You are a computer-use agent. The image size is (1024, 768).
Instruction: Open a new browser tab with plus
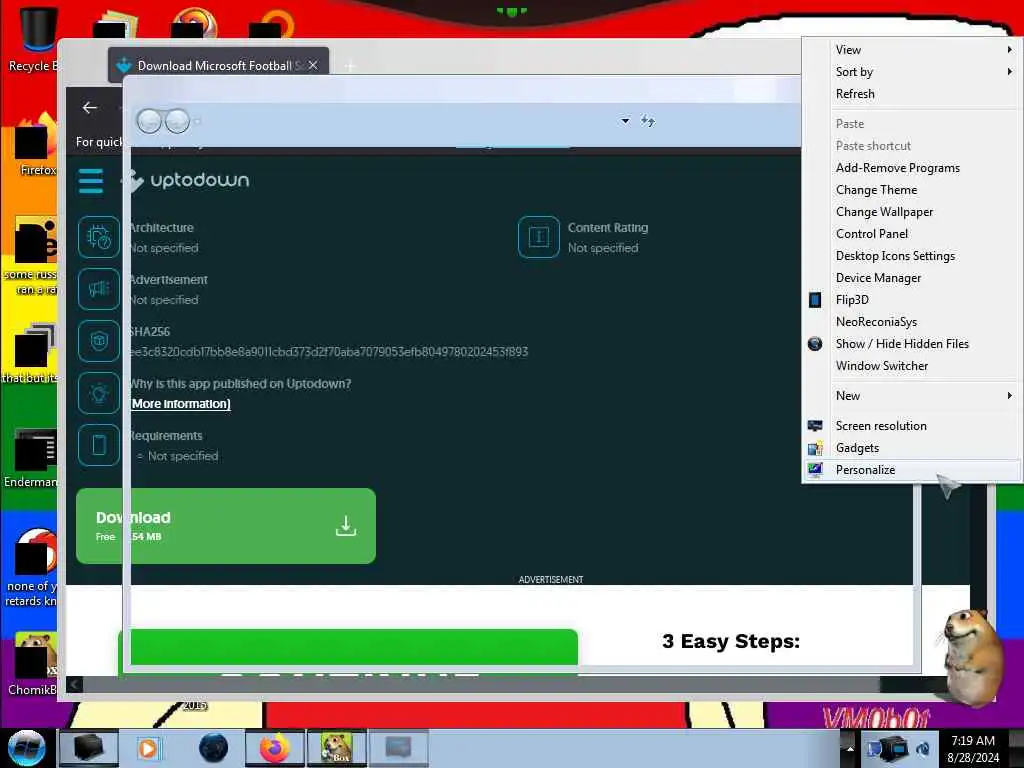(350, 66)
